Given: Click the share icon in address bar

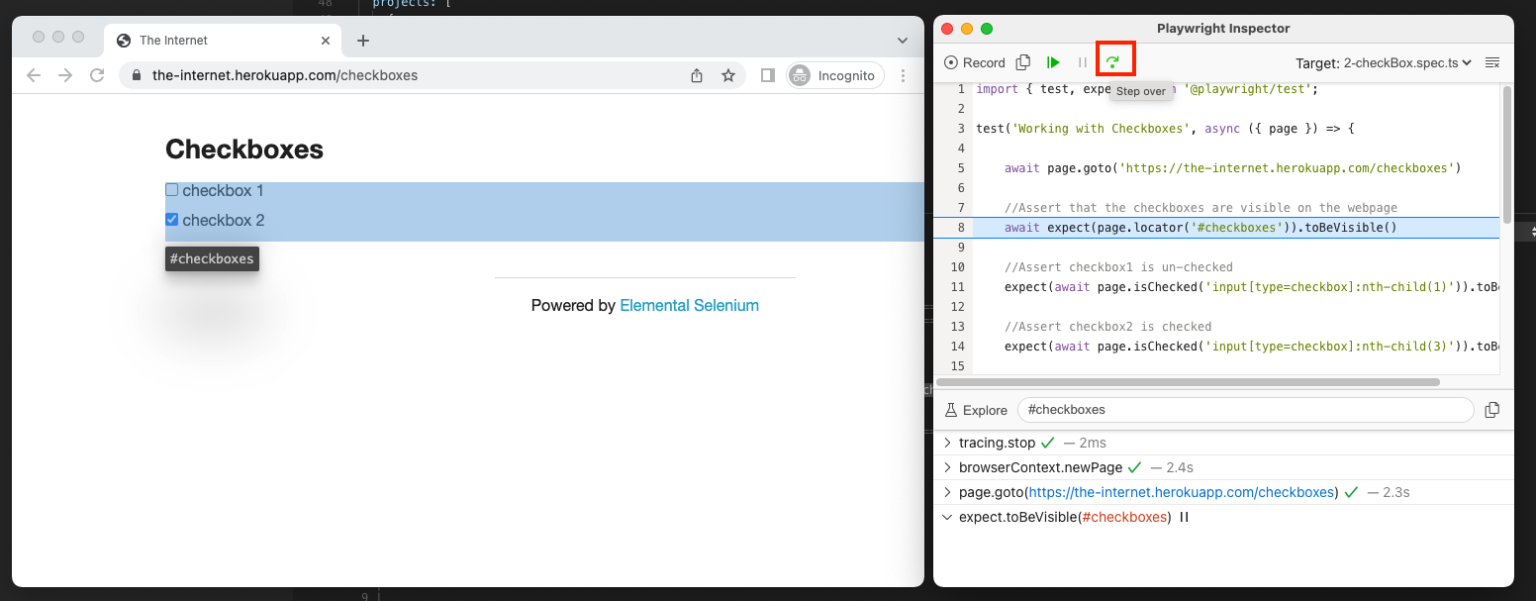Looking at the screenshot, I should [x=697, y=75].
